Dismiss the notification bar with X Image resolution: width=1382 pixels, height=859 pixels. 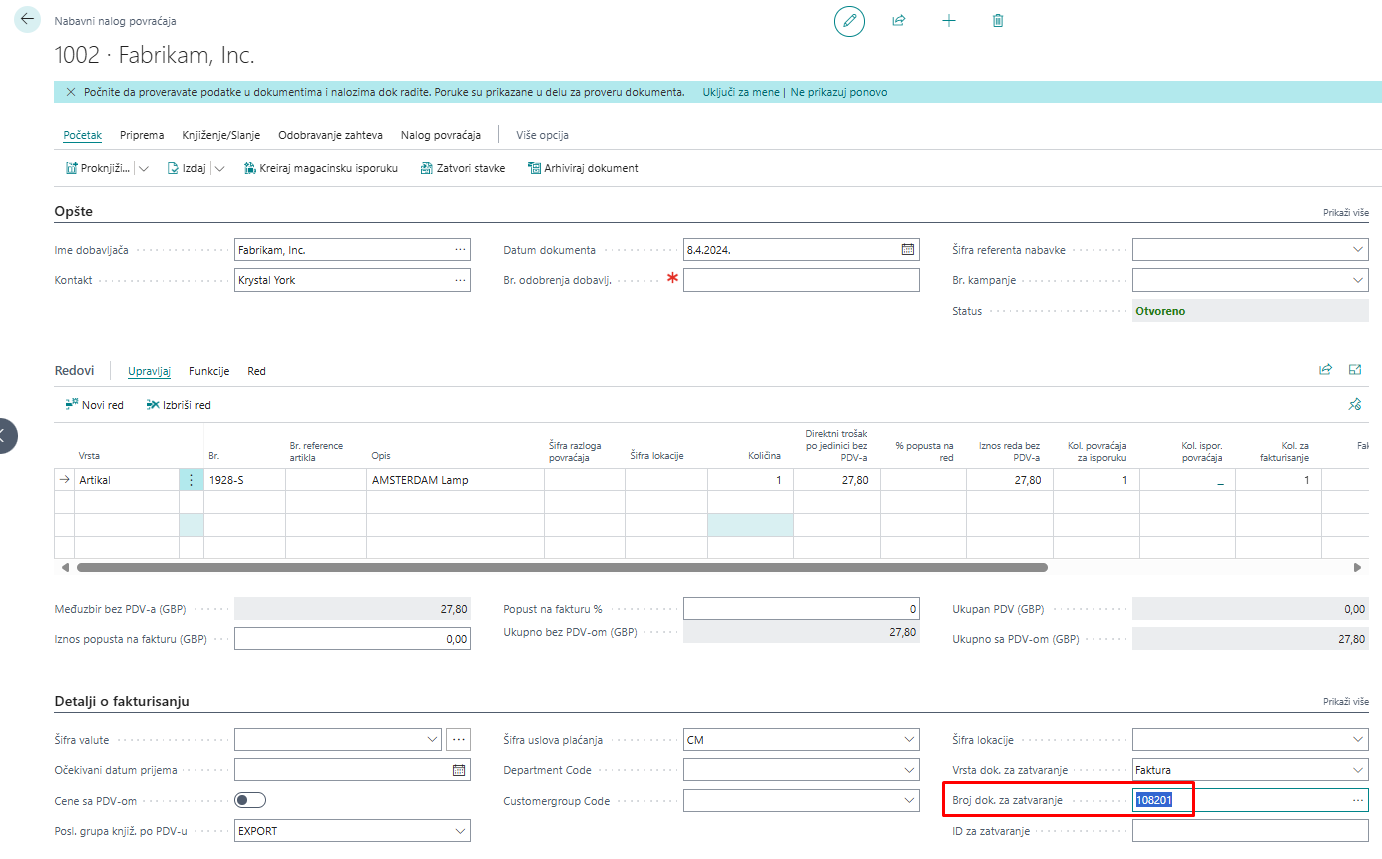pos(70,92)
